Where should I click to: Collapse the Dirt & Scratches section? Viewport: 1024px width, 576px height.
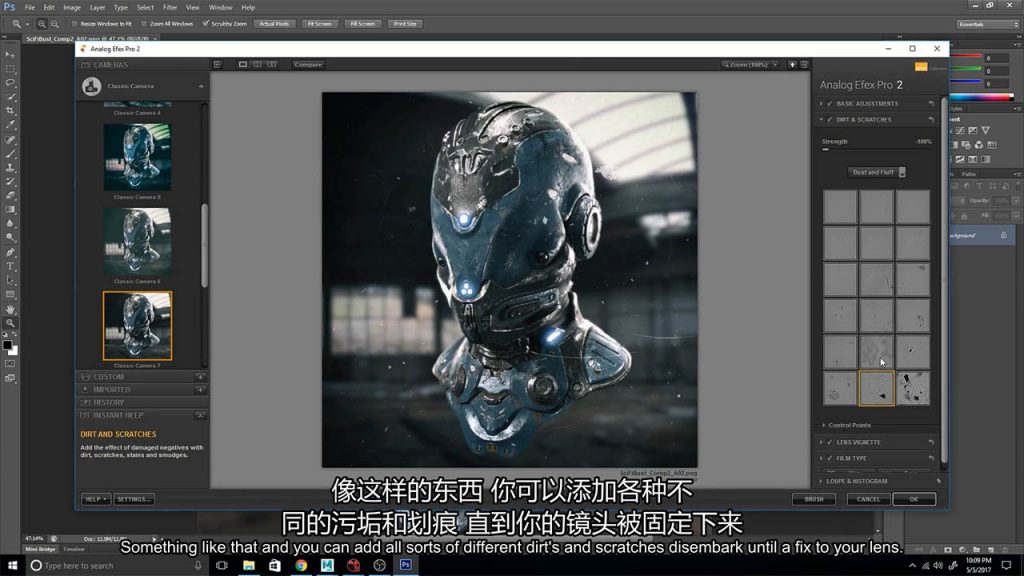point(822,120)
